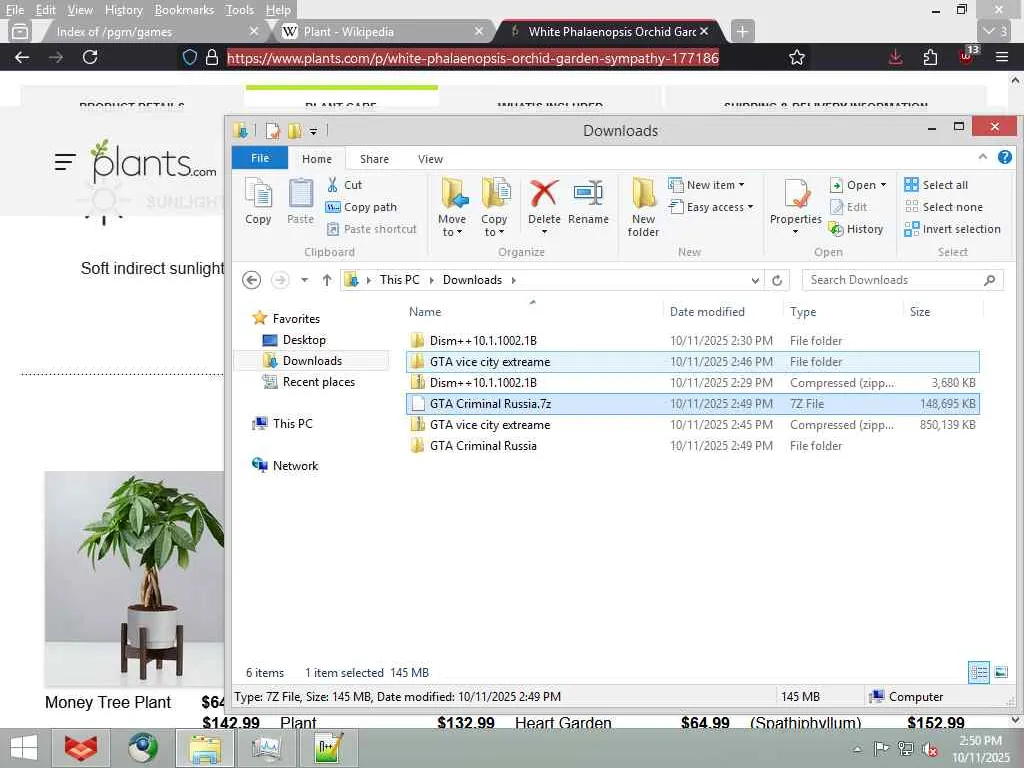Click Paste shortcut in the ribbon
This screenshot has width=1024, height=768.
point(371,229)
